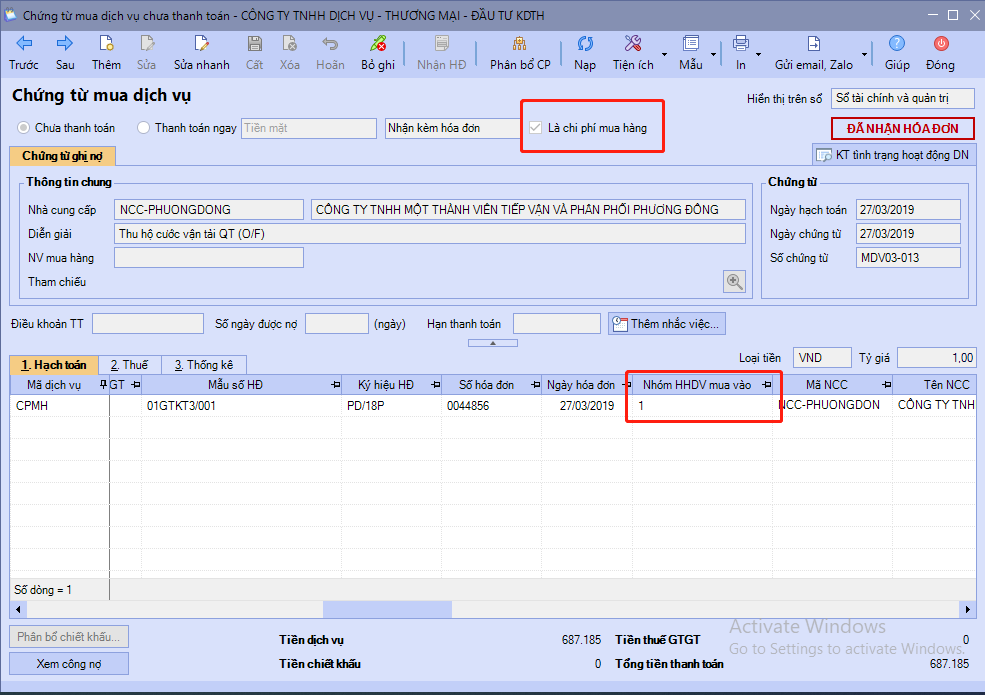Click the Gửi email, Zalo icon
This screenshot has height=695, width=985.
[x=814, y=44]
